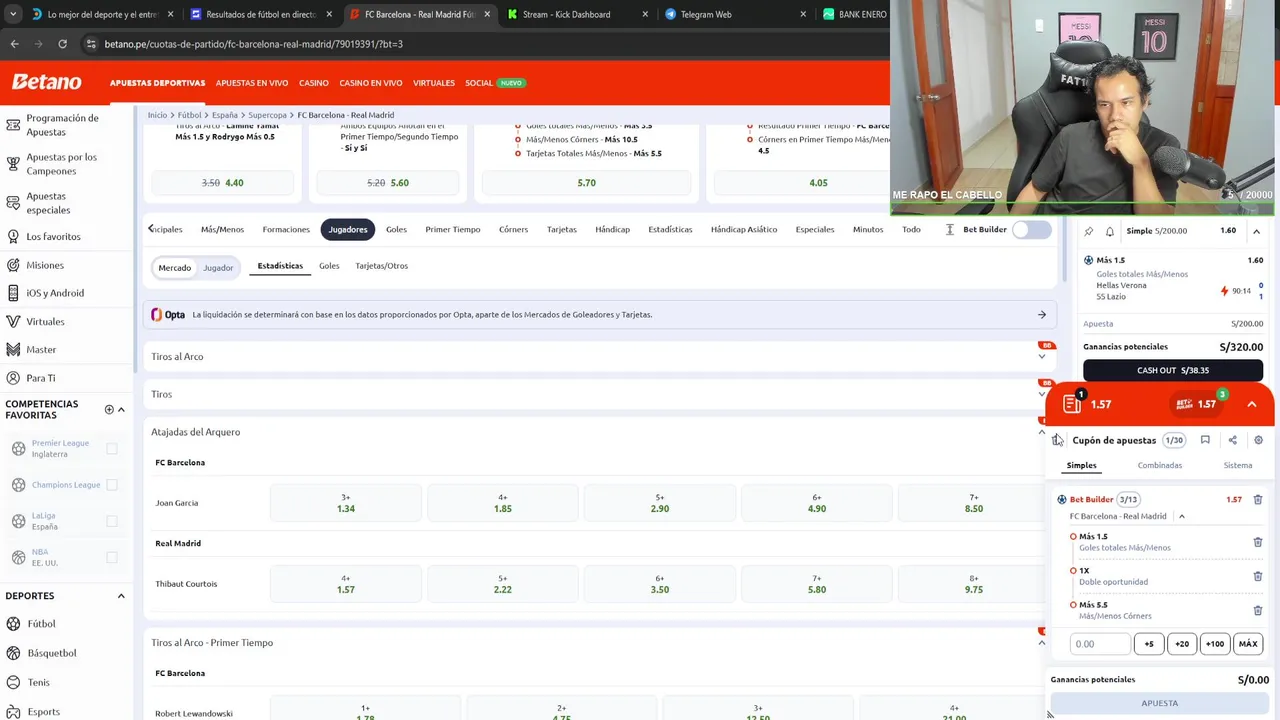Collapse Competencias Favoritas list
This screenshot has width=1280, height=720.
pyautogui.click(x=121, y=409)
